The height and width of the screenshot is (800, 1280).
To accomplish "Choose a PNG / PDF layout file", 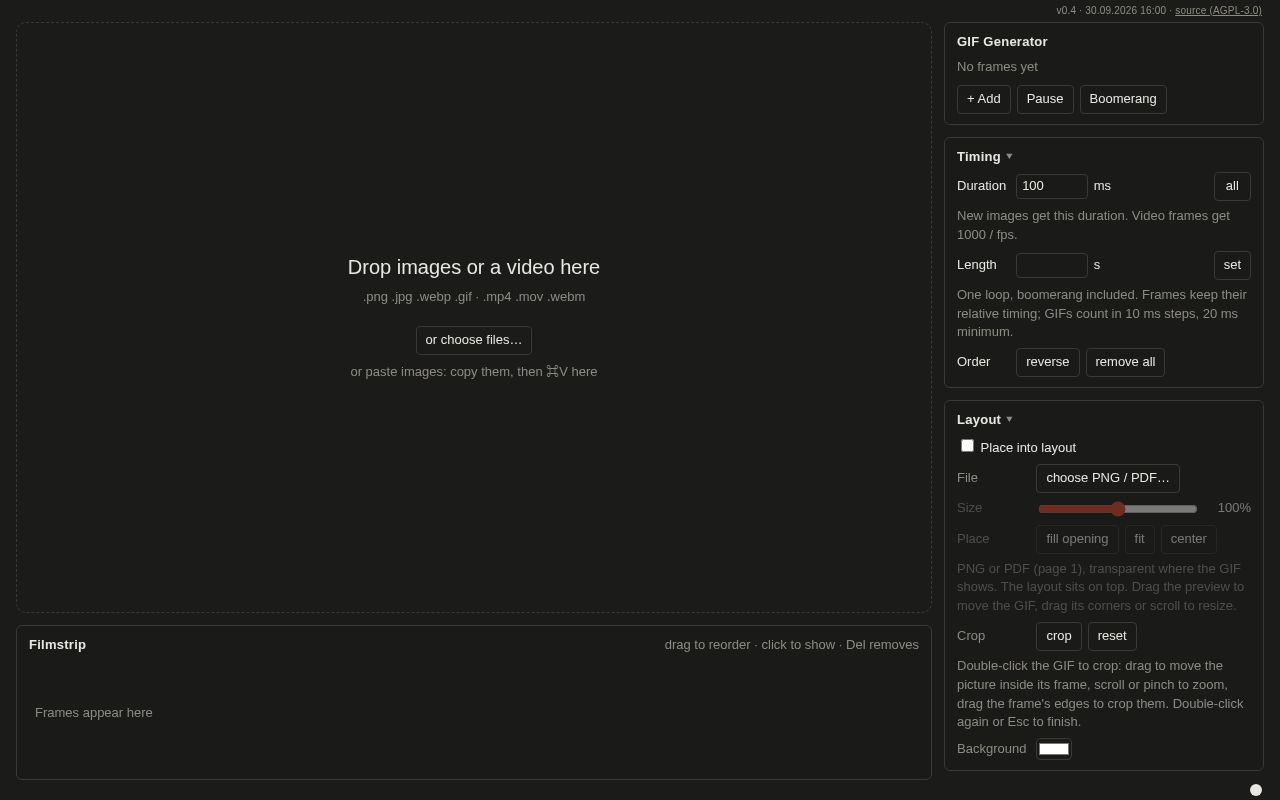I will 1107,478.
